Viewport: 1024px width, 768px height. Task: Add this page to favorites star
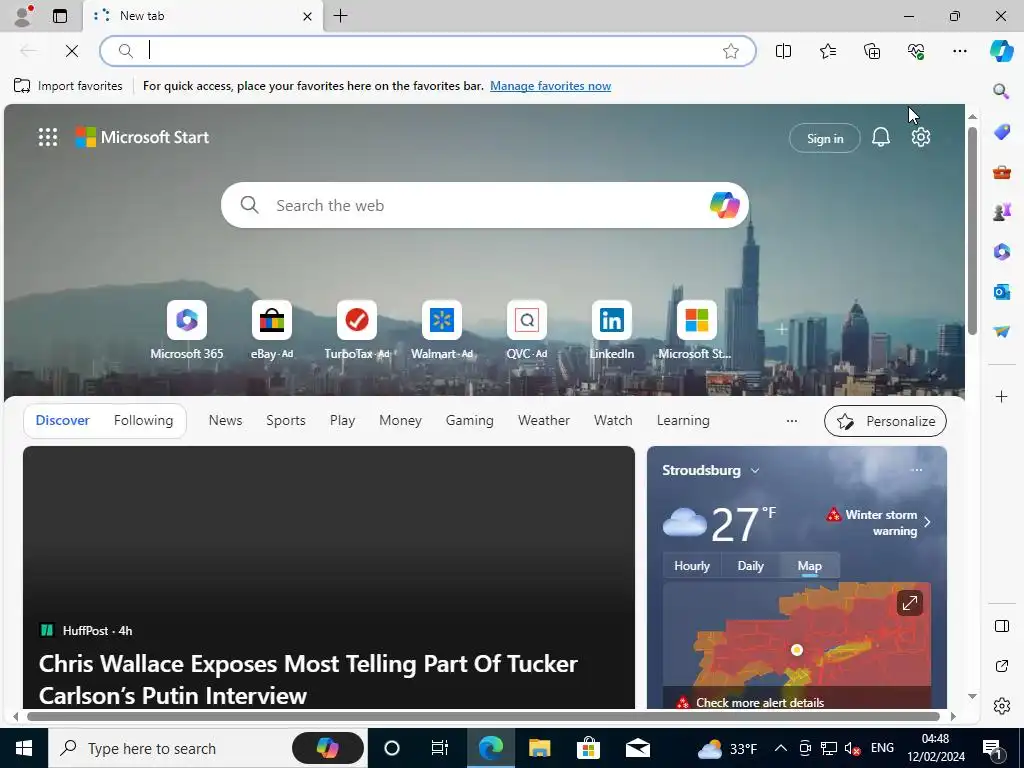(x=731, y=51)
